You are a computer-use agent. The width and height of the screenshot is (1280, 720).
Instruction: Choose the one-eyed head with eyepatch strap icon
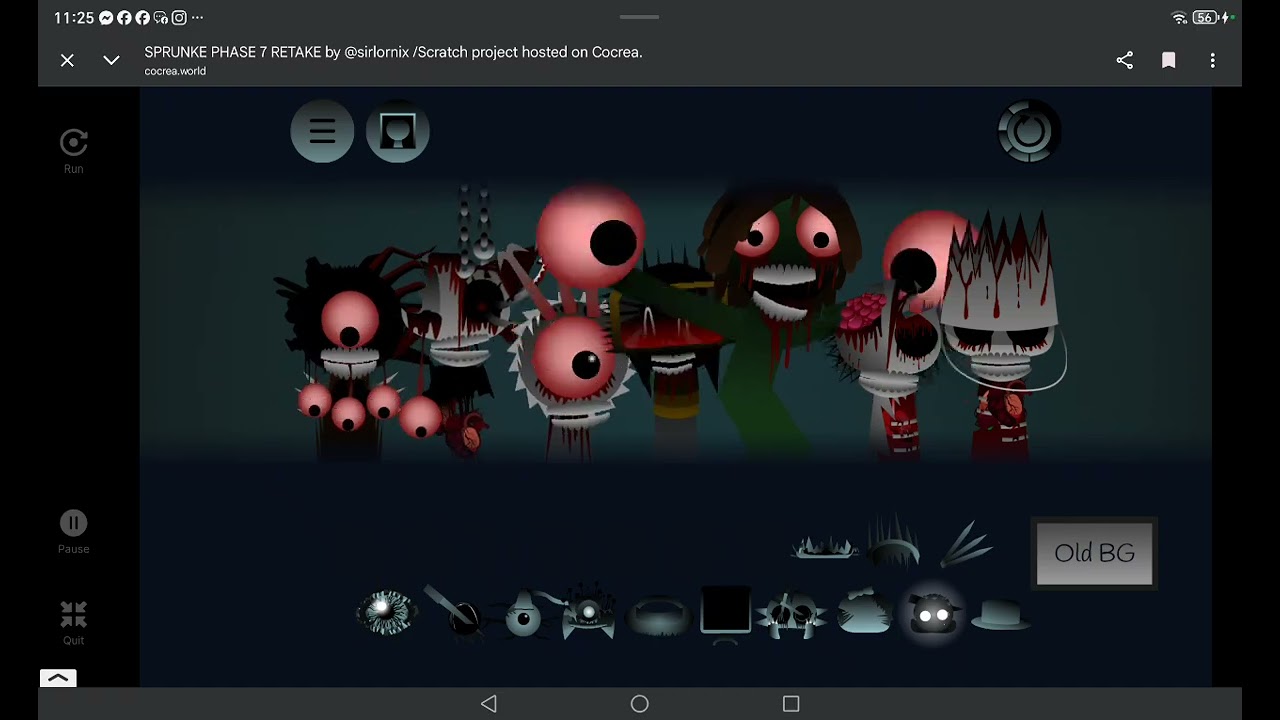tap(523, 614)
